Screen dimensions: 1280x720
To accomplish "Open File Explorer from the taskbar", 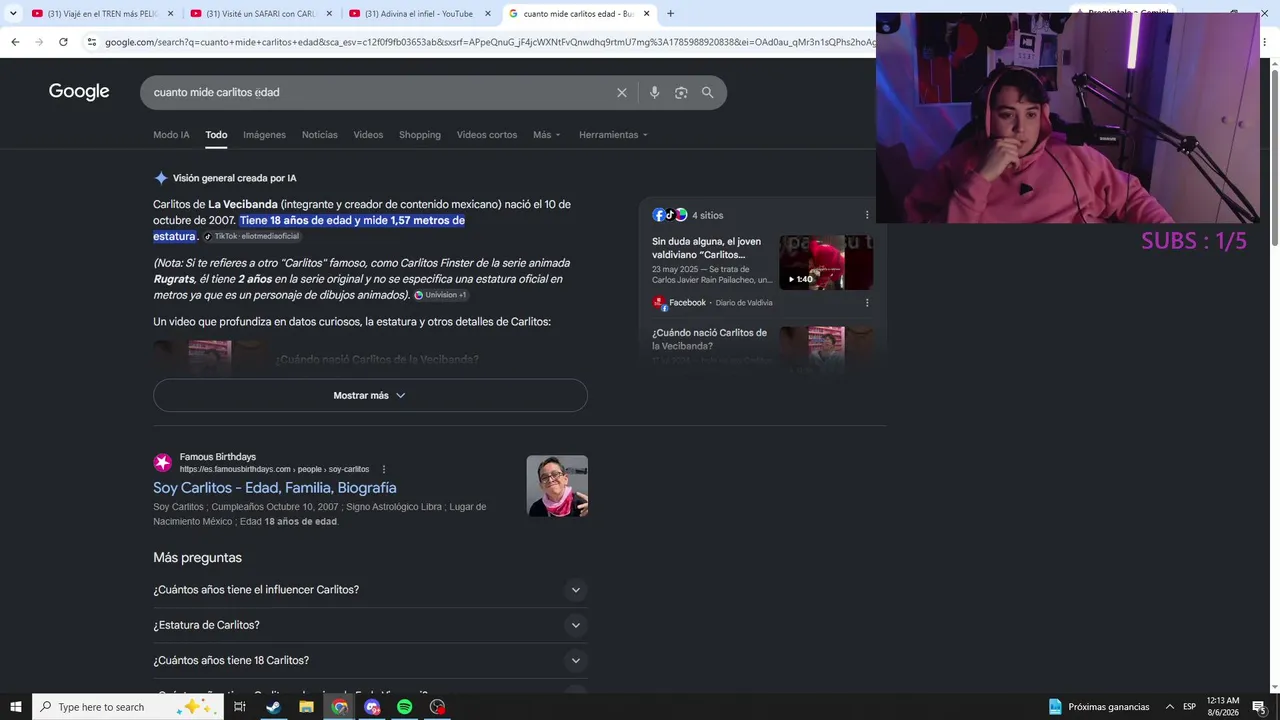I will coord(306,707).
